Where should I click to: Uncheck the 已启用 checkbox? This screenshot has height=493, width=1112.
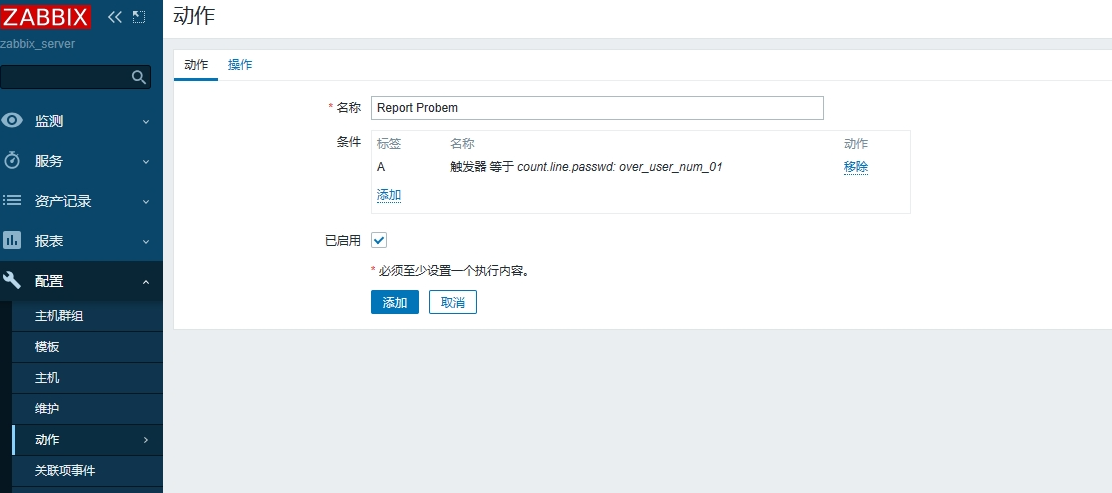pos(379,240)
